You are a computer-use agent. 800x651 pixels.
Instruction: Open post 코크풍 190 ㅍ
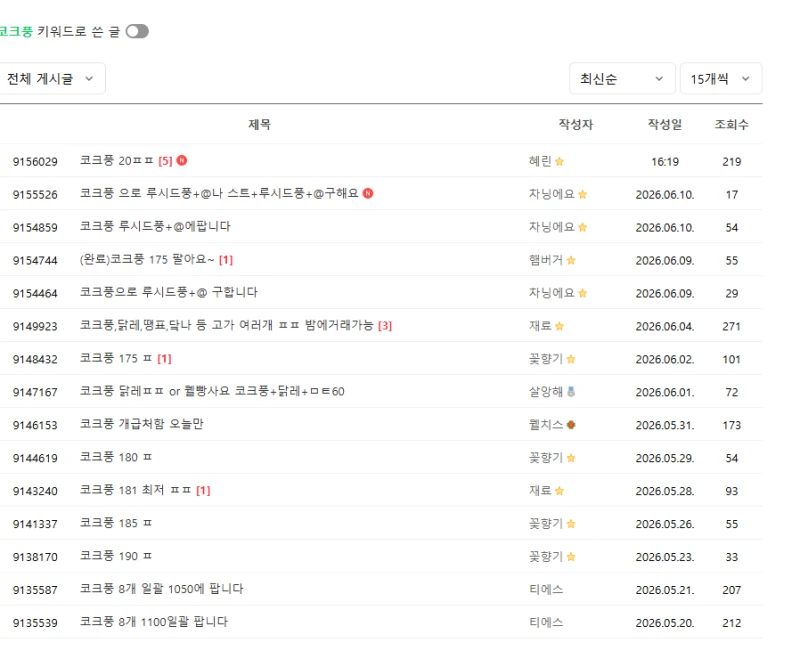(x=116, y=556)
